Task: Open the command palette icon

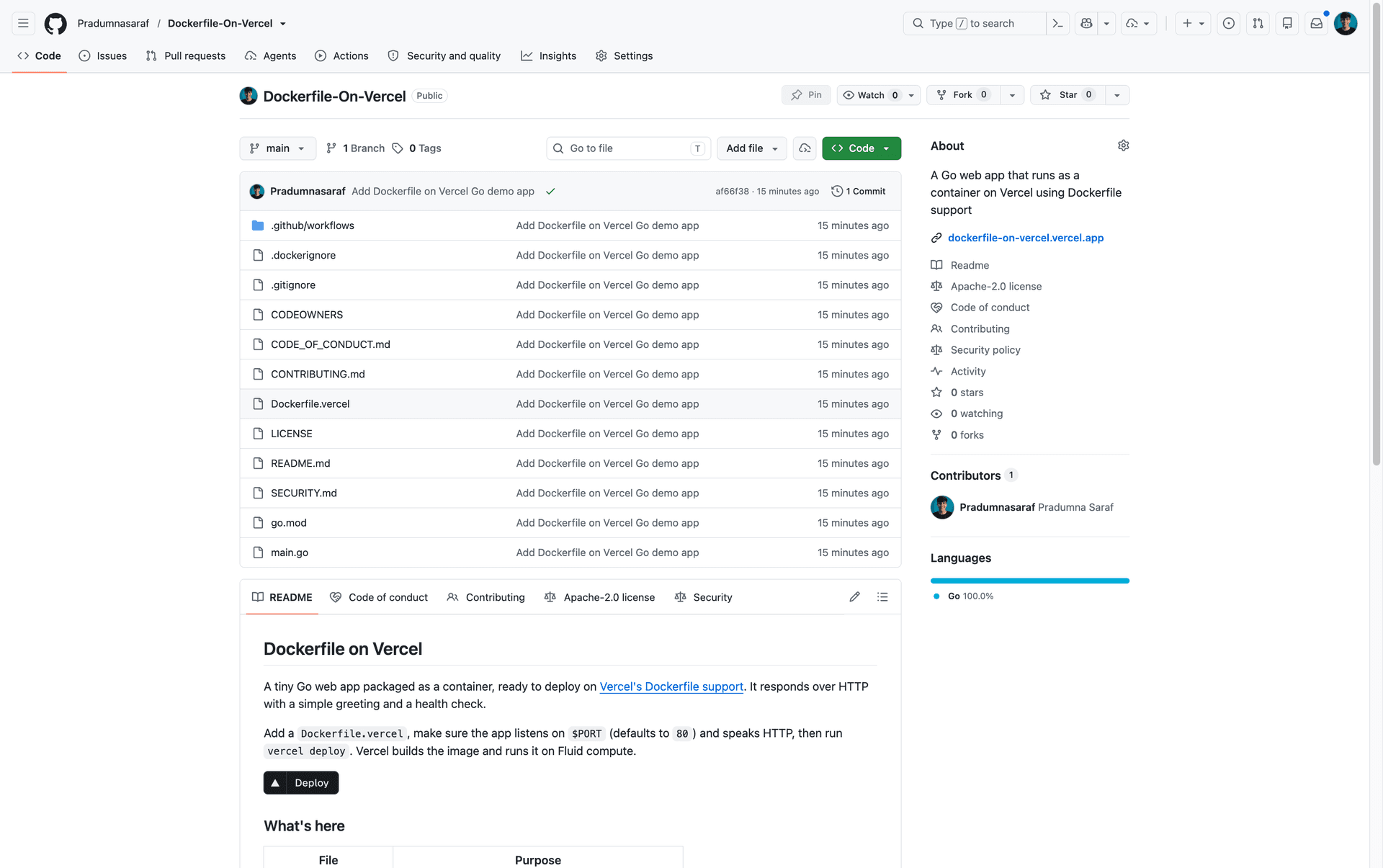Action: pos(1057,23)
